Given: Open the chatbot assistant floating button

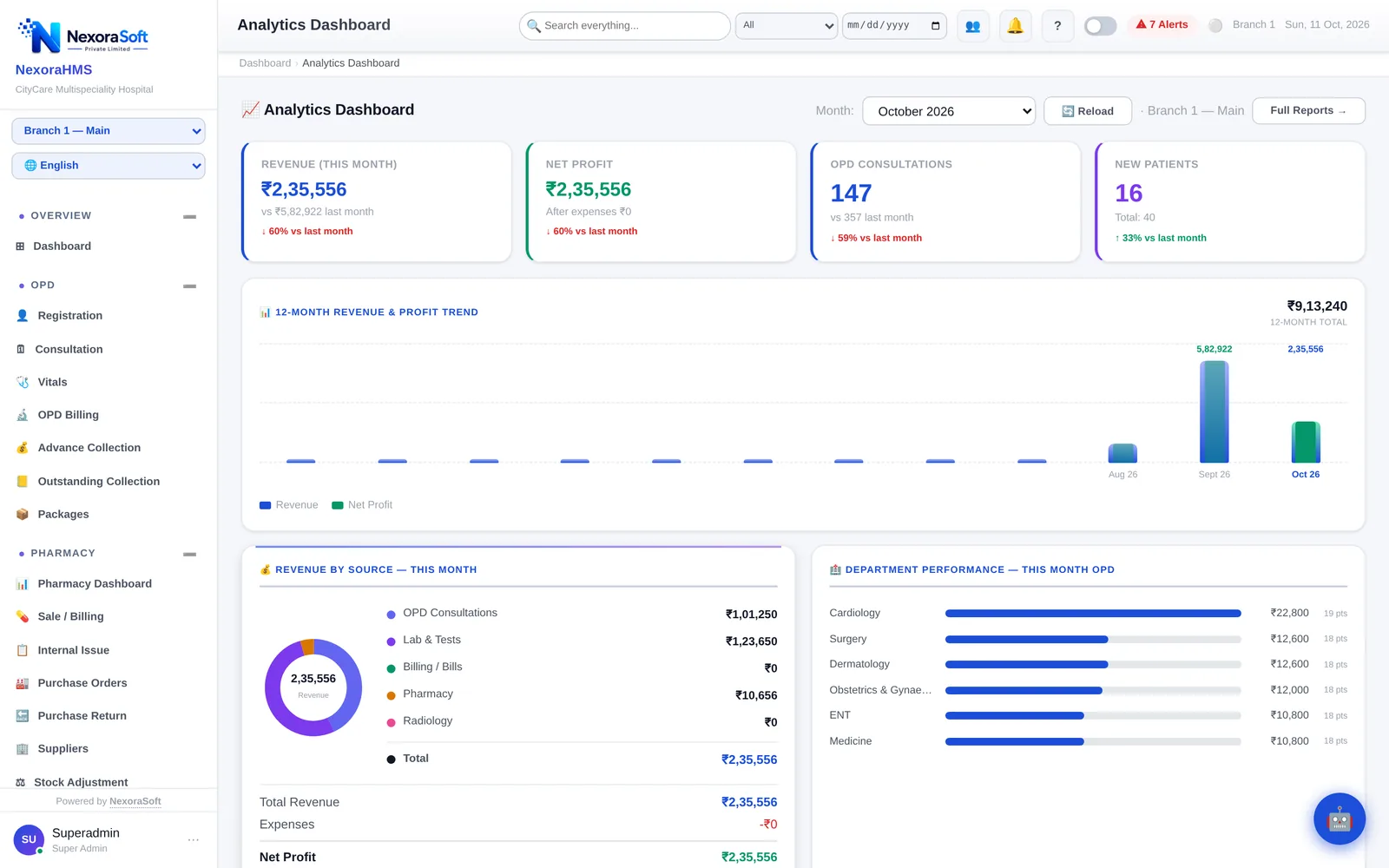Looking at the screenshot, I should (x=1339, y=819).
